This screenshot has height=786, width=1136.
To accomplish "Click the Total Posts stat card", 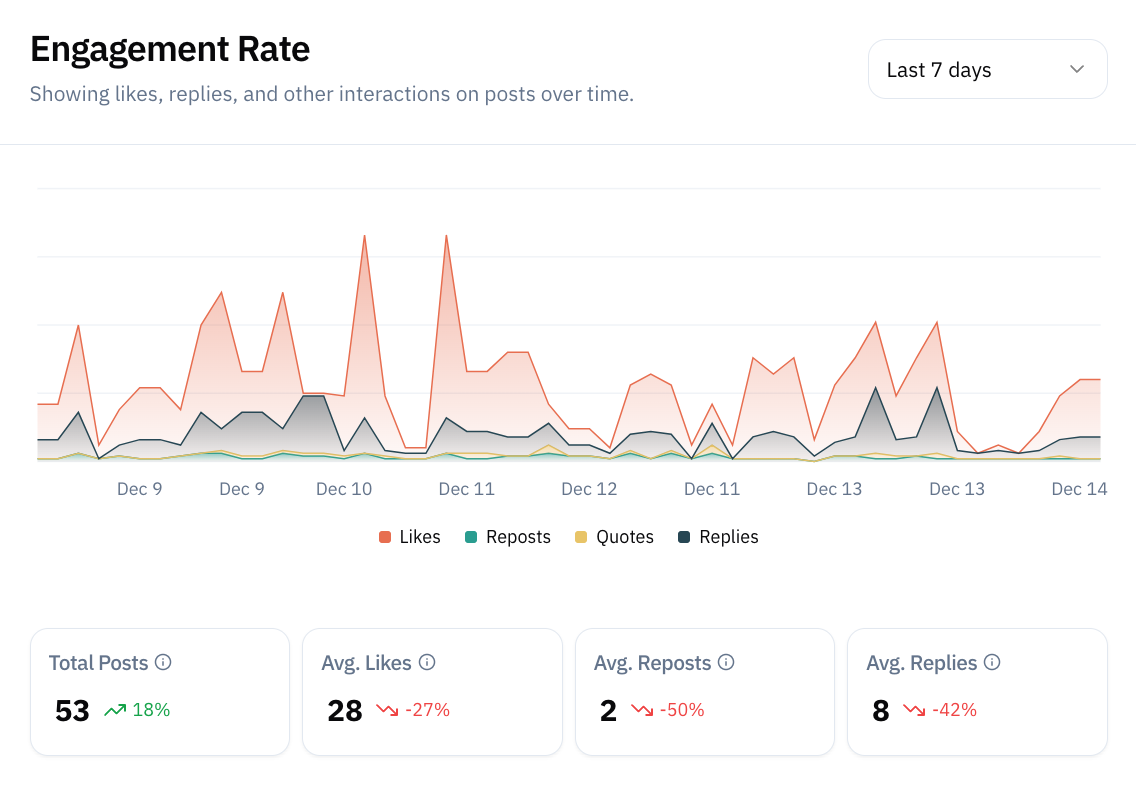I will pos(159,691).
